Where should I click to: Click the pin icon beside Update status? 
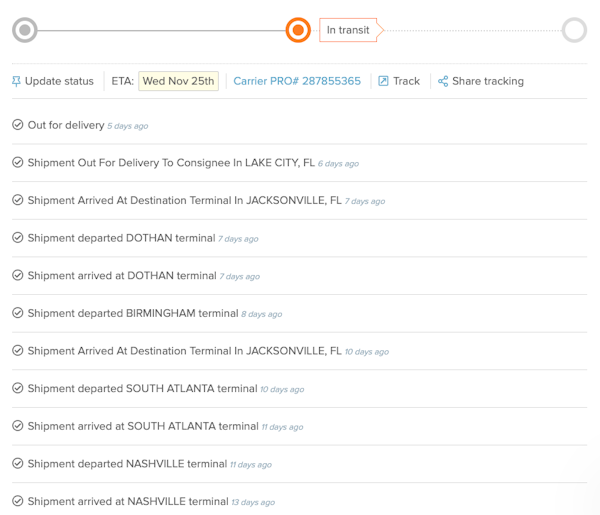(x=16, y=81)
